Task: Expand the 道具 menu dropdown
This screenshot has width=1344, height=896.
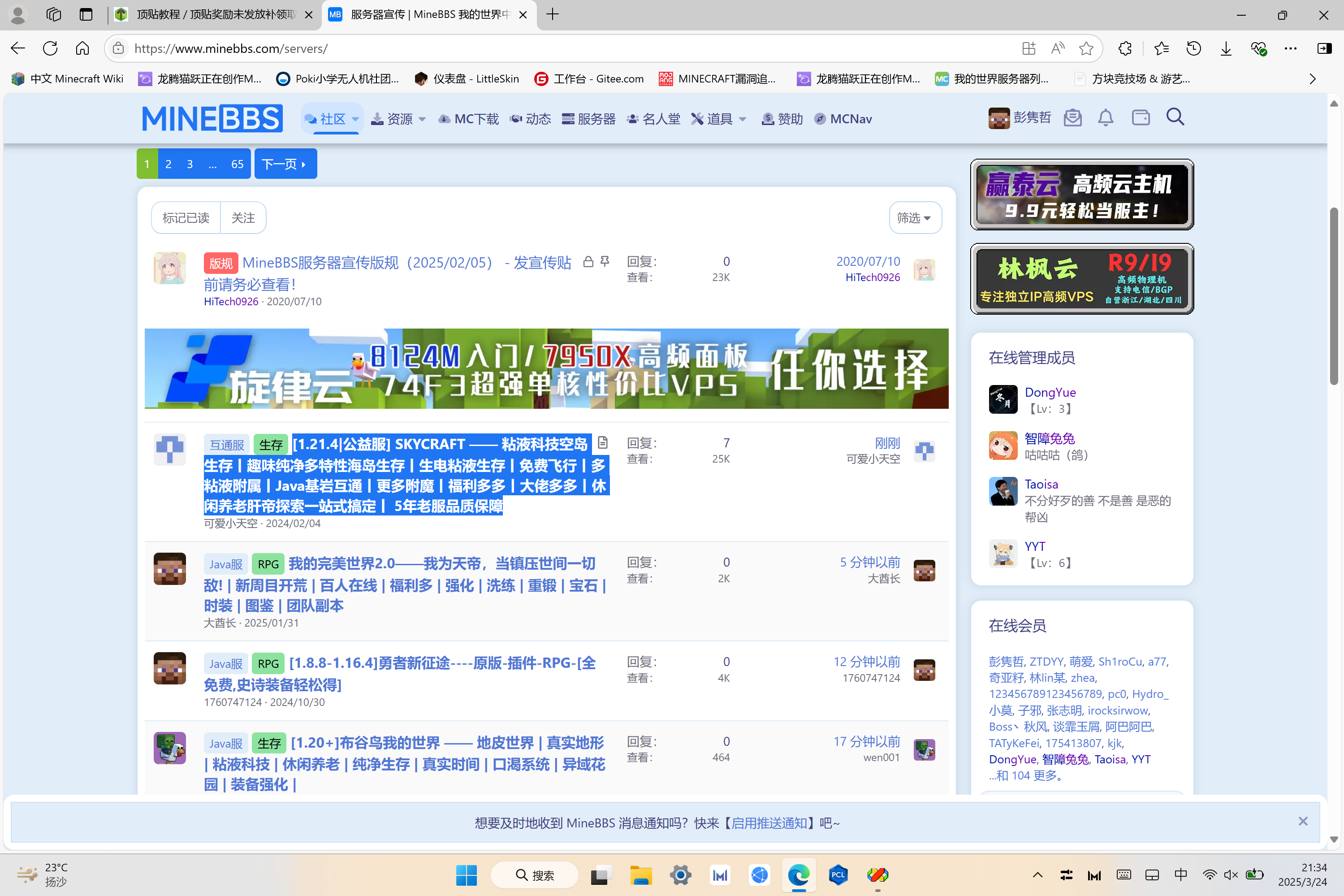Action: [743, 119]
